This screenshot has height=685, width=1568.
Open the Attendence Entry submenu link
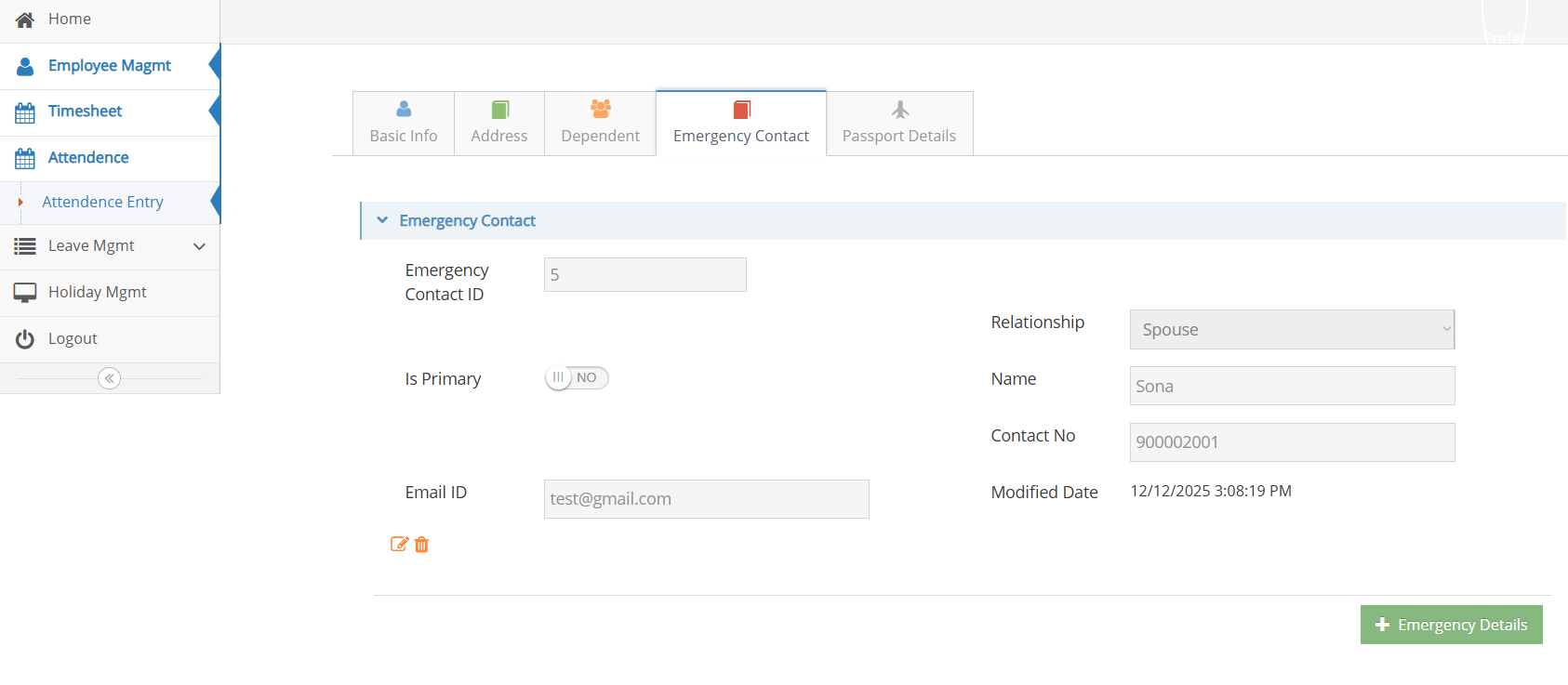point(102,203)
